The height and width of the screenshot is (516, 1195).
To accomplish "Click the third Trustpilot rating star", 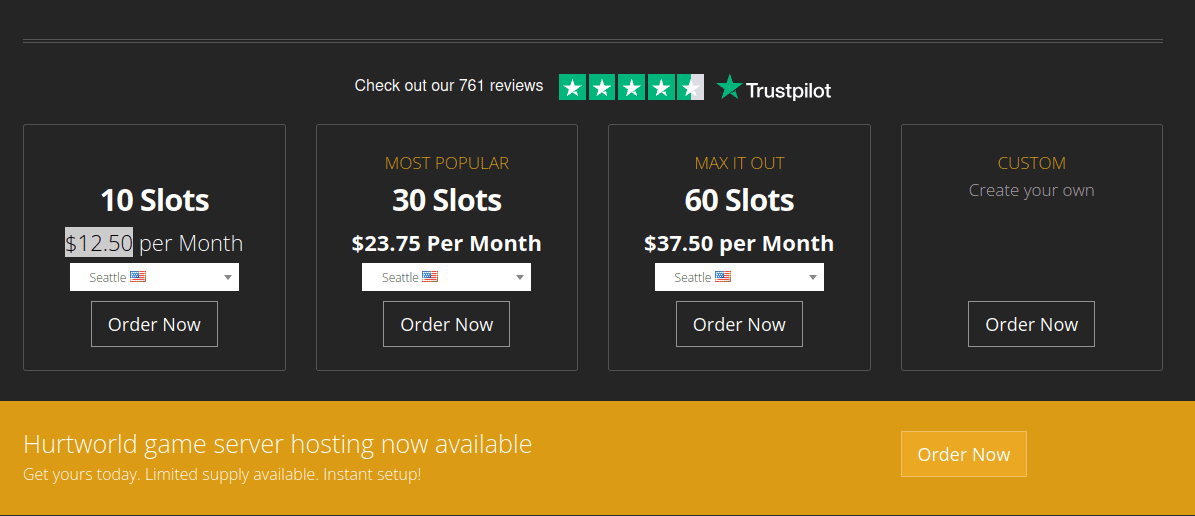I will 631,88.
